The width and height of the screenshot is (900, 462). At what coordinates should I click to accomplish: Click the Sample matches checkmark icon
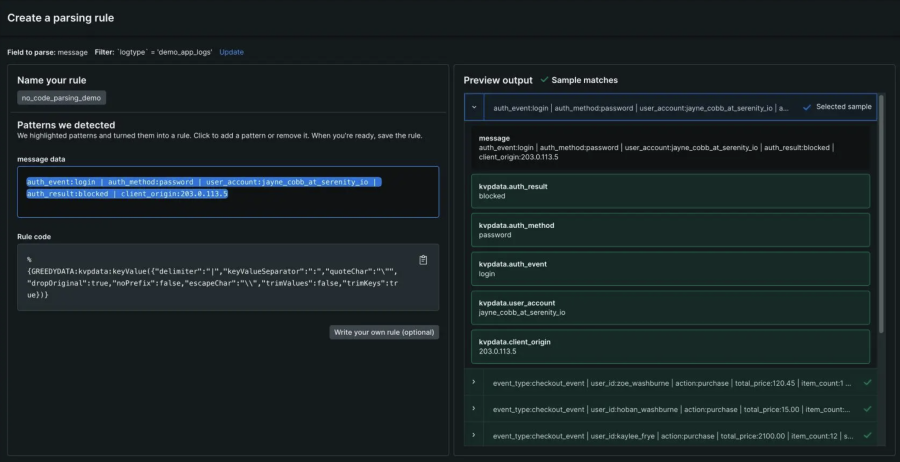pyautogui.click(x=544, y=80)
